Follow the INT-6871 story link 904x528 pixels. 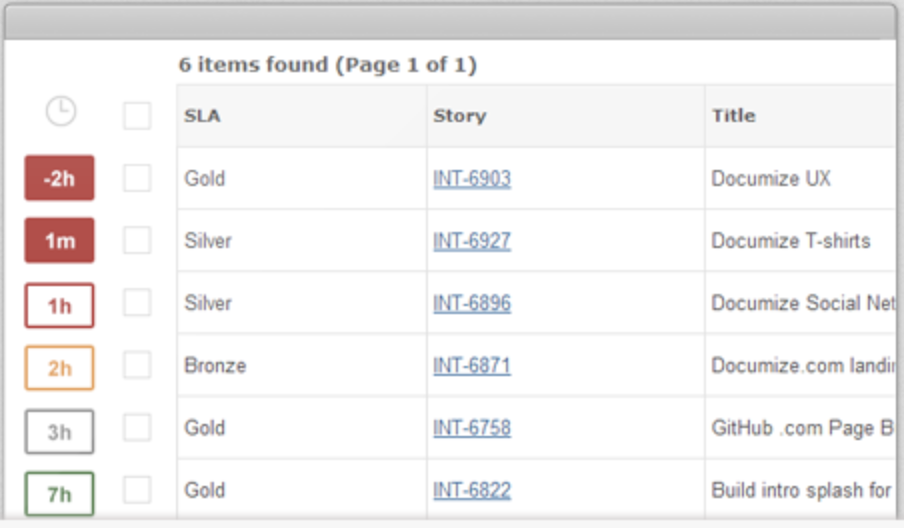[x=472, y=365]
